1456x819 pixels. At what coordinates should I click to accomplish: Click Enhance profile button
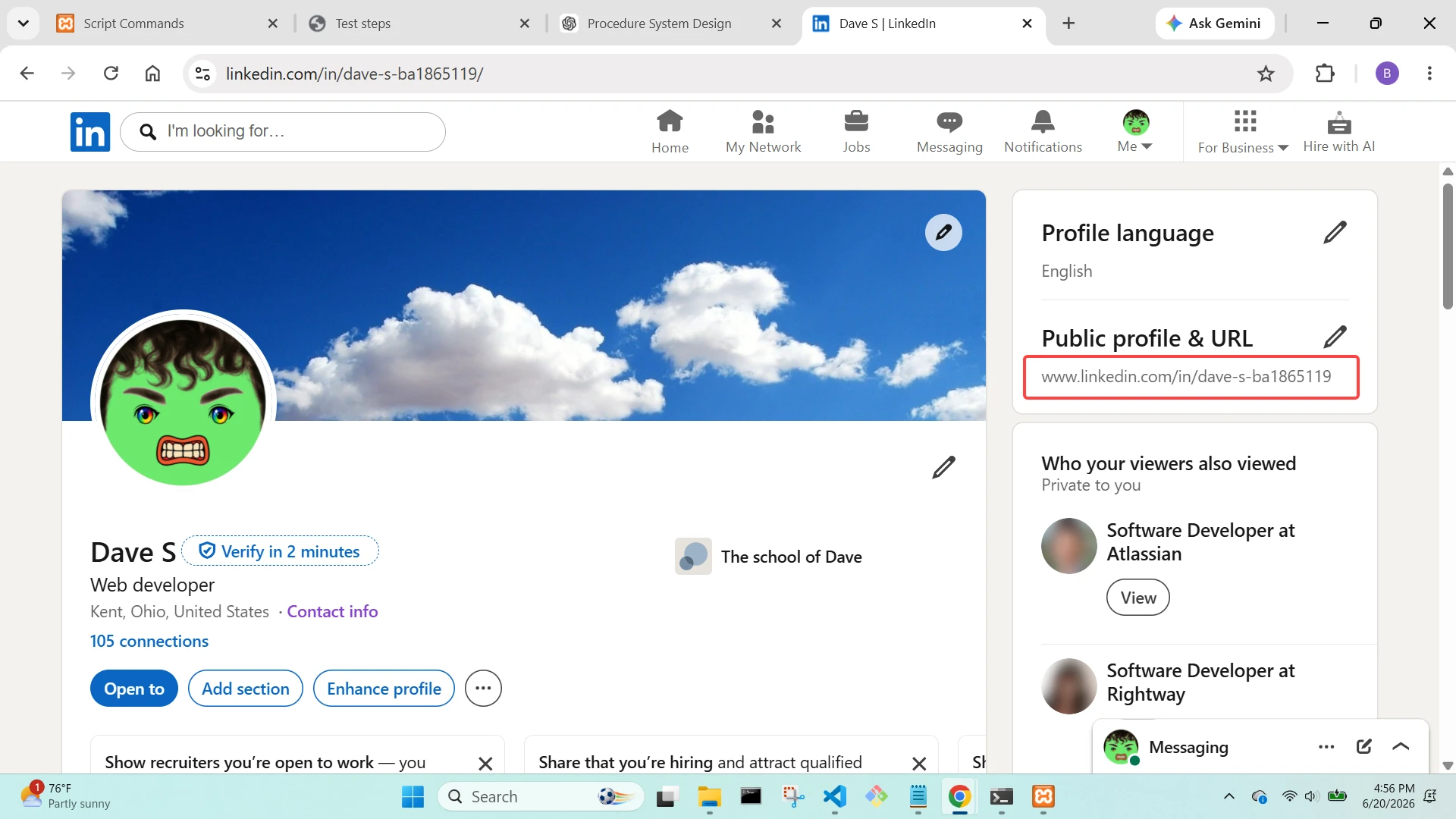(x=384, y=689)
